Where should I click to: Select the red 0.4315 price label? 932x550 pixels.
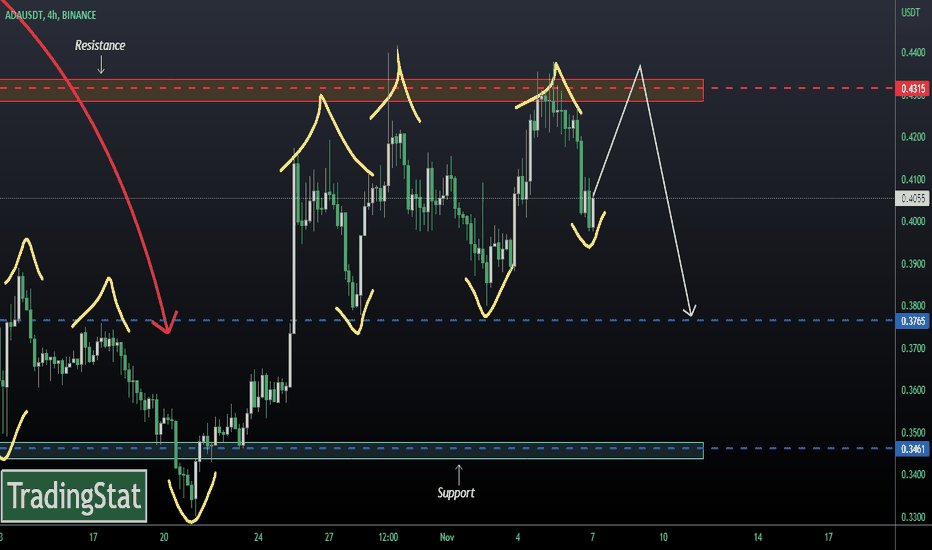click(913, 89)
